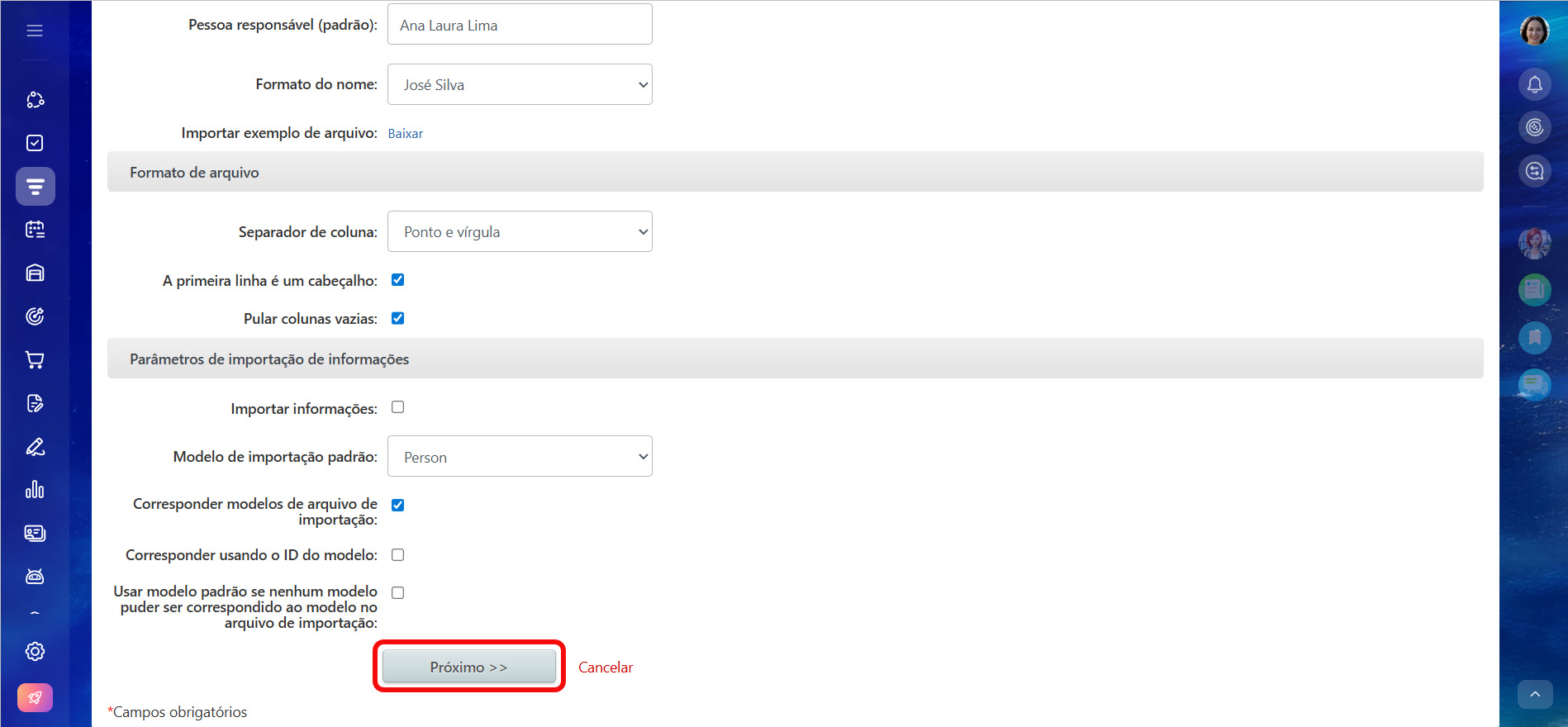
Task: Open 'Separador de coluna' dropdown
Action: pyautogui.click(x=520, y=231)
